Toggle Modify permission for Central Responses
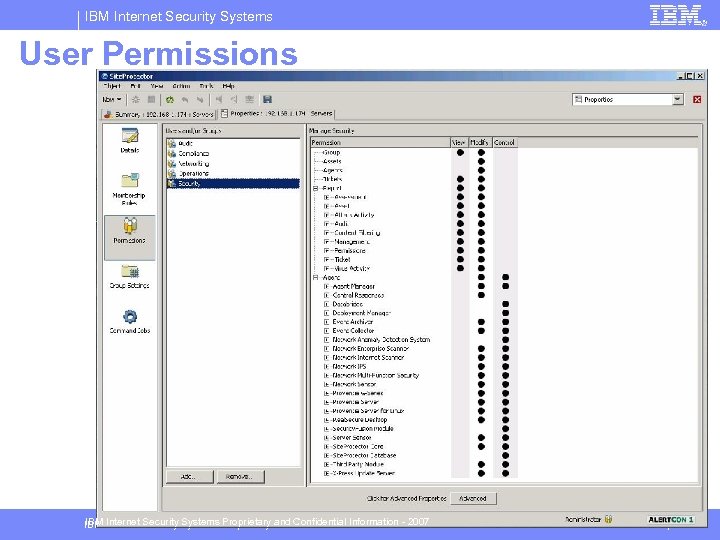 481,295
